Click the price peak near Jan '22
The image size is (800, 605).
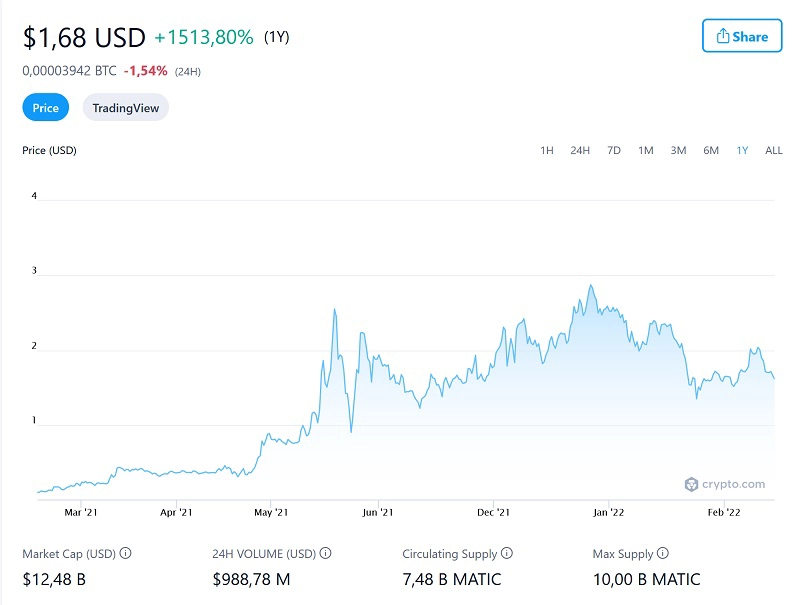591,286
